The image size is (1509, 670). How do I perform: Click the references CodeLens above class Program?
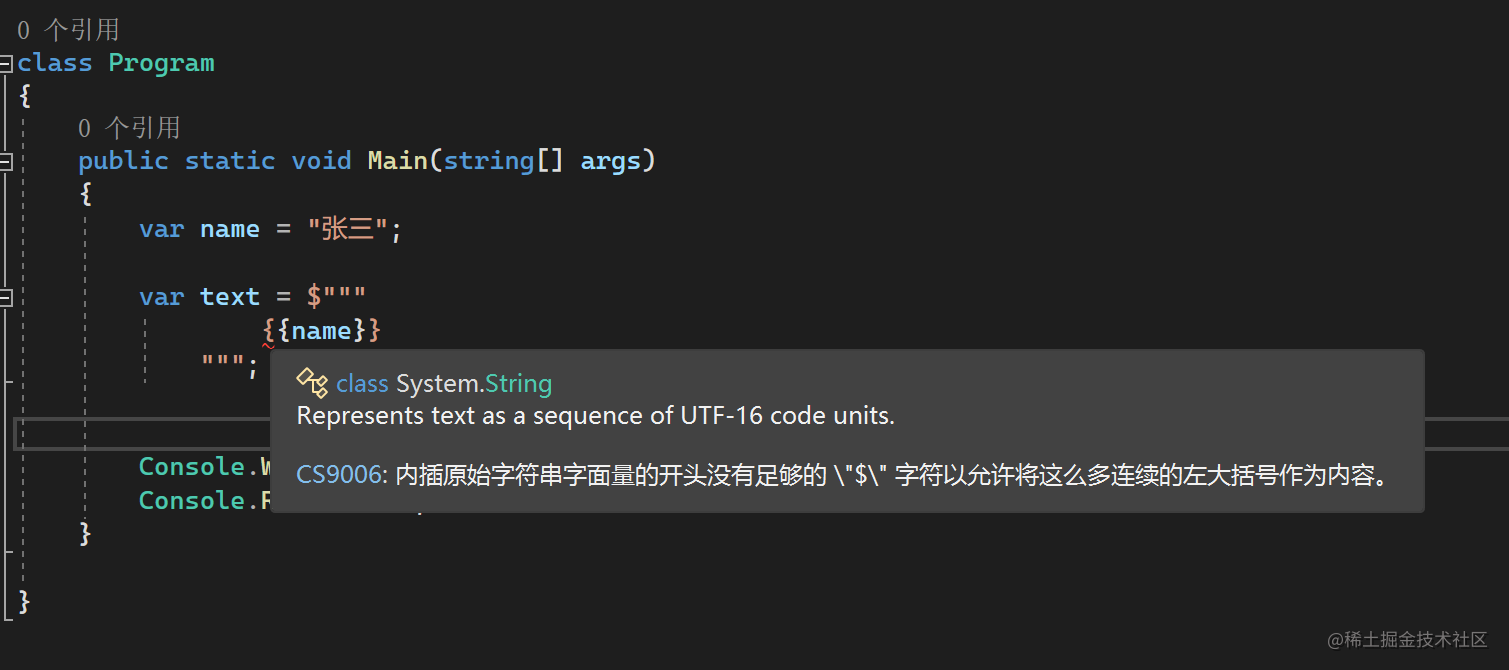68,30
